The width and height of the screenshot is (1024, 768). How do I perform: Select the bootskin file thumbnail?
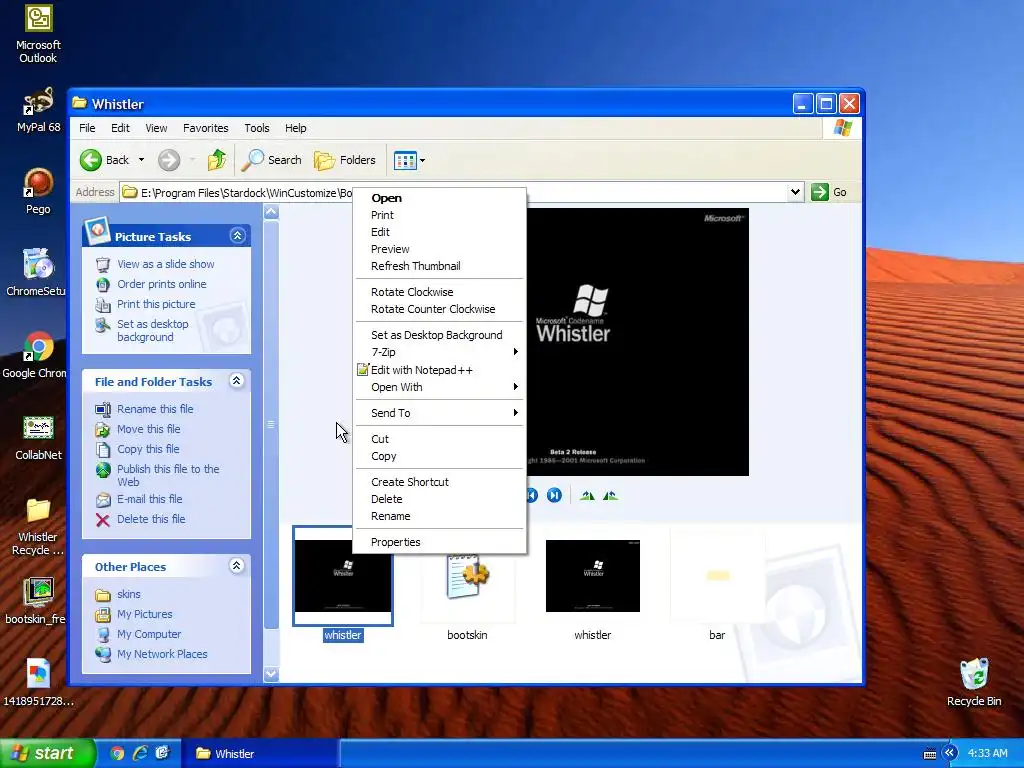(467, 577)
